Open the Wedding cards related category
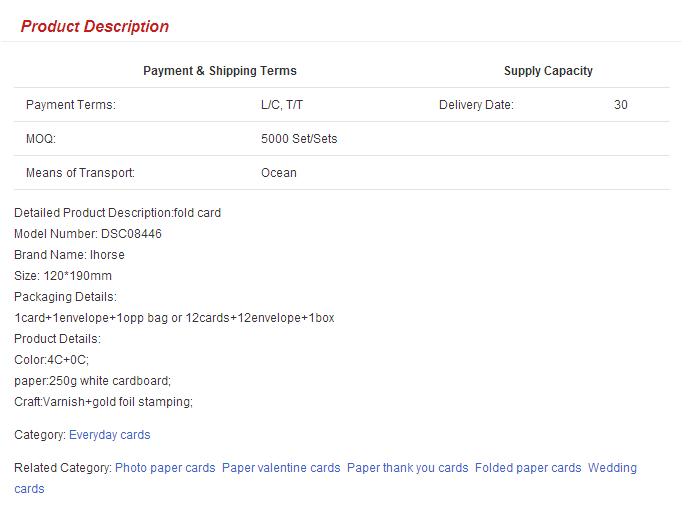 [x=611, y=468]
